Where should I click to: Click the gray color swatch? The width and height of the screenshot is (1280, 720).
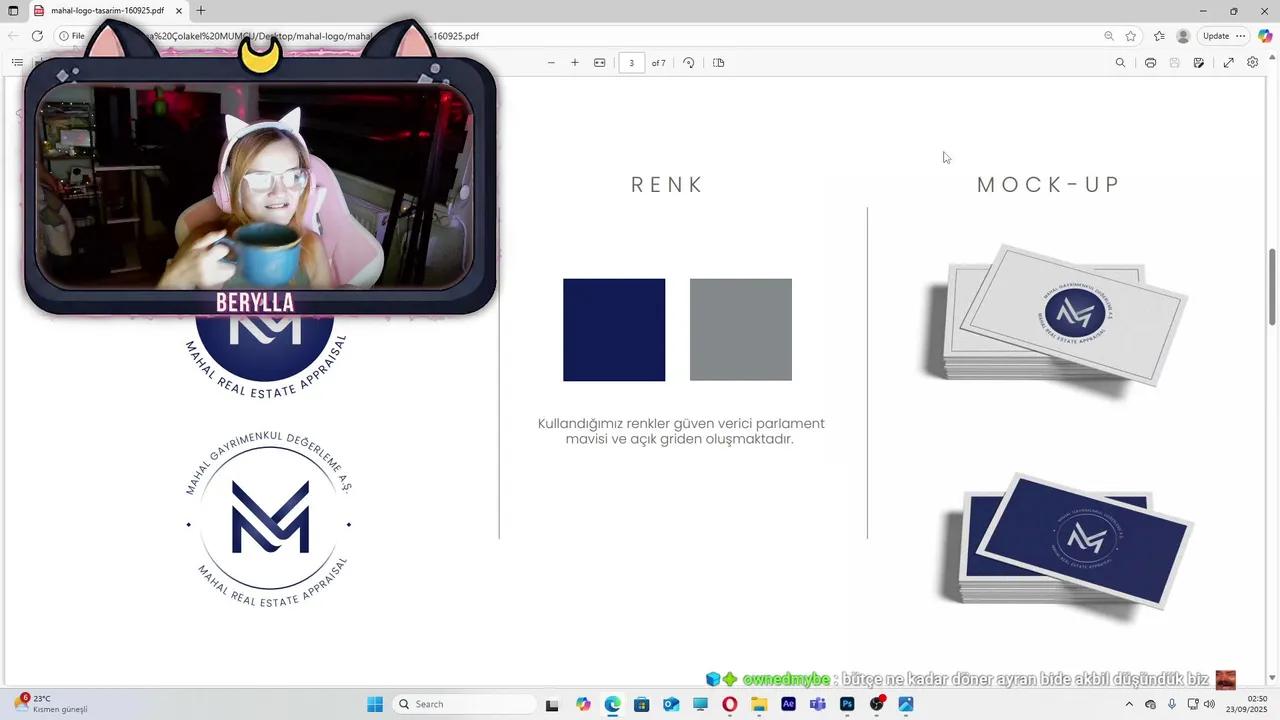[x=741, y=330]
